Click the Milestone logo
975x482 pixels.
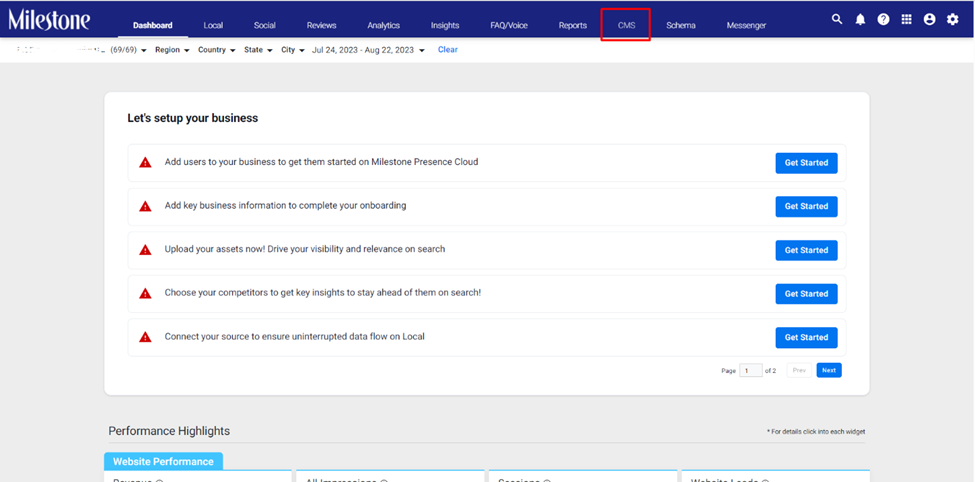coord(49,20)
